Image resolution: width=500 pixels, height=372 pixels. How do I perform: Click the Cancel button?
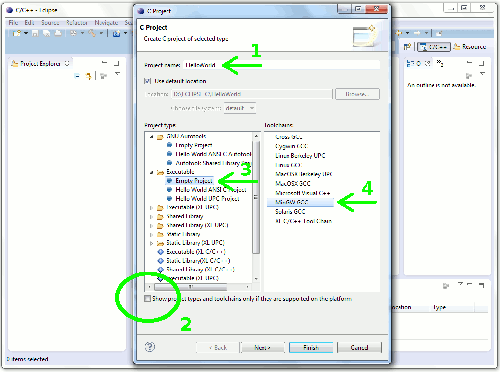coord(359,347)
